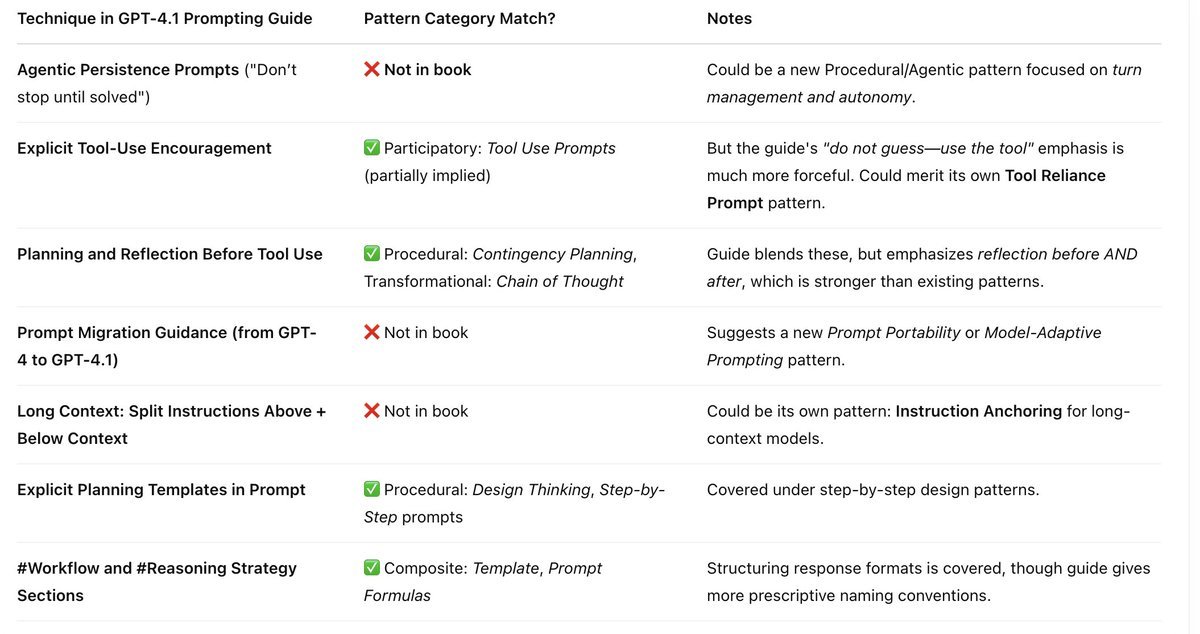This screenshot has height=634, width=1200.
Task: Click italic 'Prompt Portability' text
Action: [x=894, y=332]
